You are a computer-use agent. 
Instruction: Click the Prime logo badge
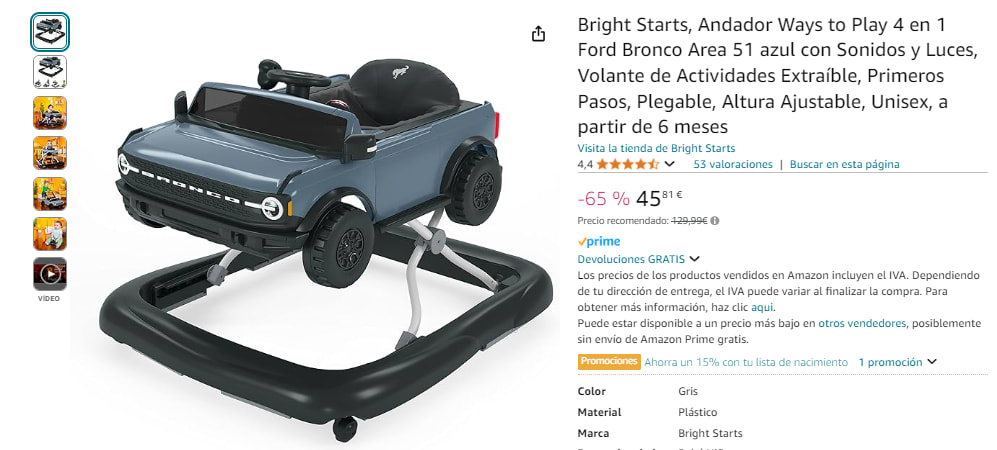tap(598, 242)
